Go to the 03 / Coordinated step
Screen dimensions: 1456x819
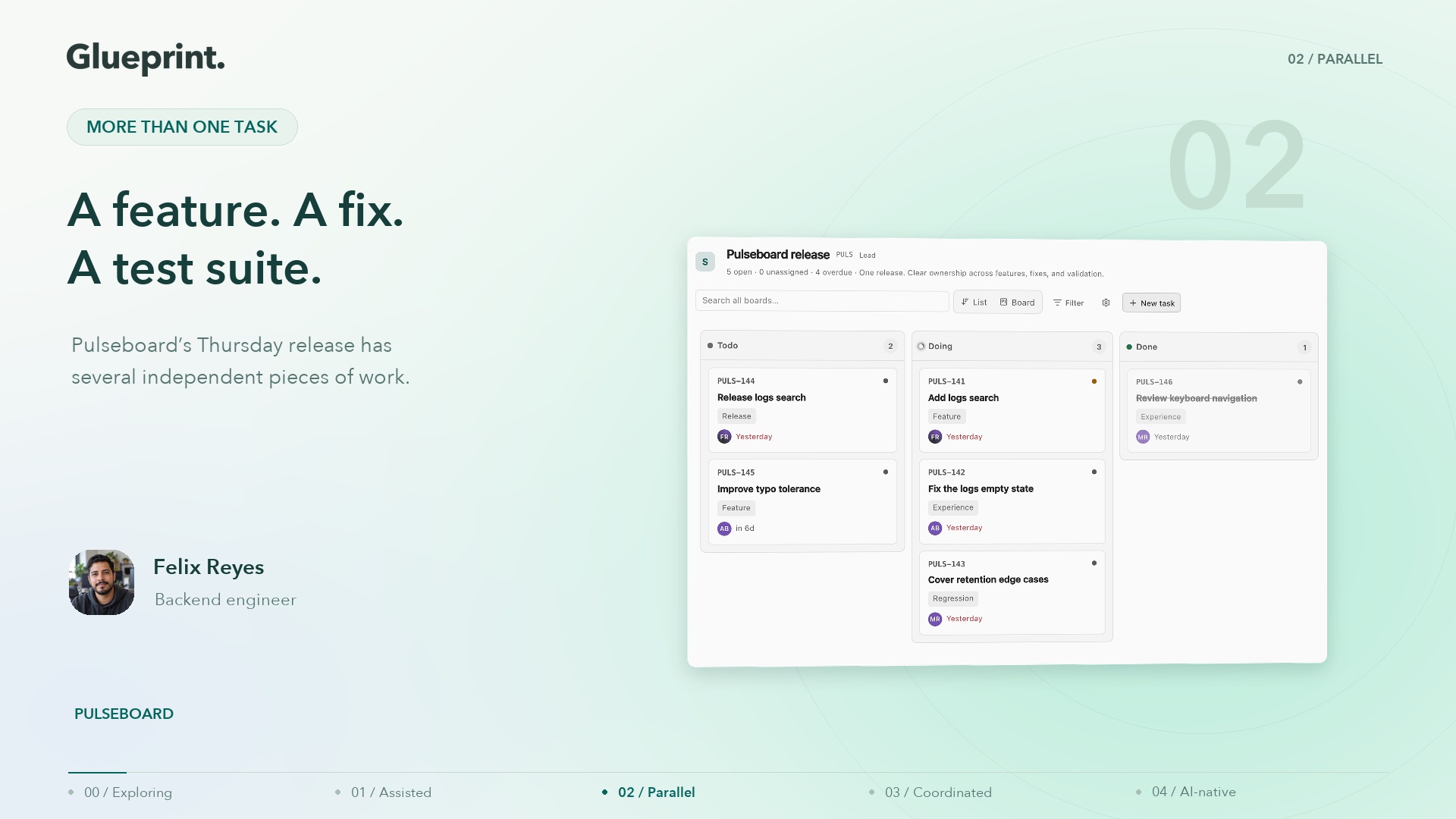pyautogui.click(x=931, y=792)
